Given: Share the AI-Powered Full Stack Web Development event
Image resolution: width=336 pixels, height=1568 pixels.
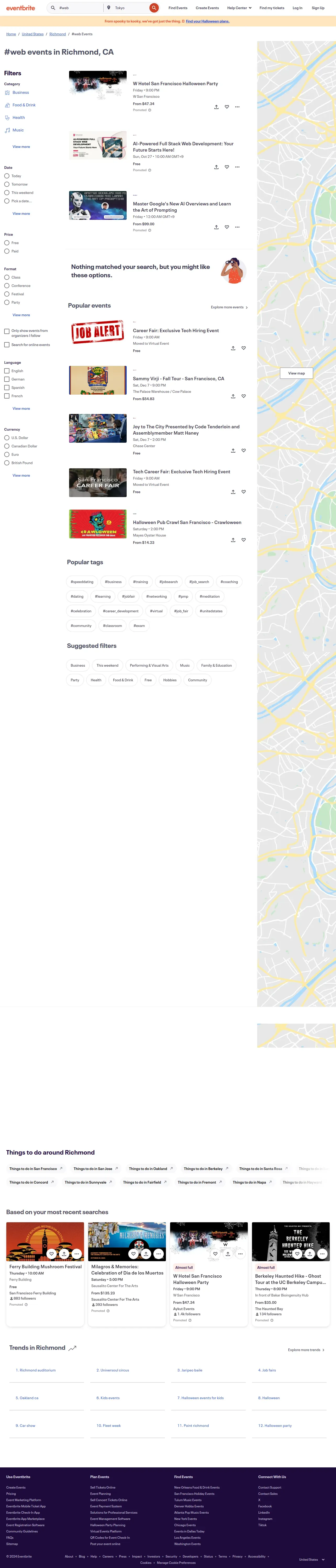Looking at the screenshot, I should [x=216, y=167].
